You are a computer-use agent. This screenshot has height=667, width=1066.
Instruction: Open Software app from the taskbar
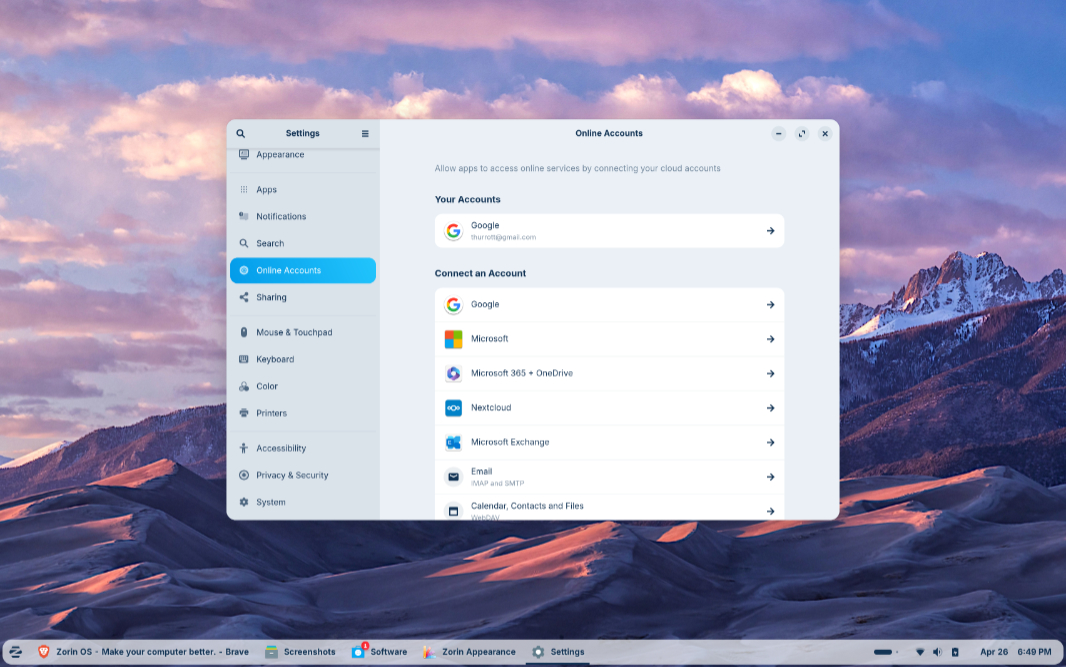(379, 652)
